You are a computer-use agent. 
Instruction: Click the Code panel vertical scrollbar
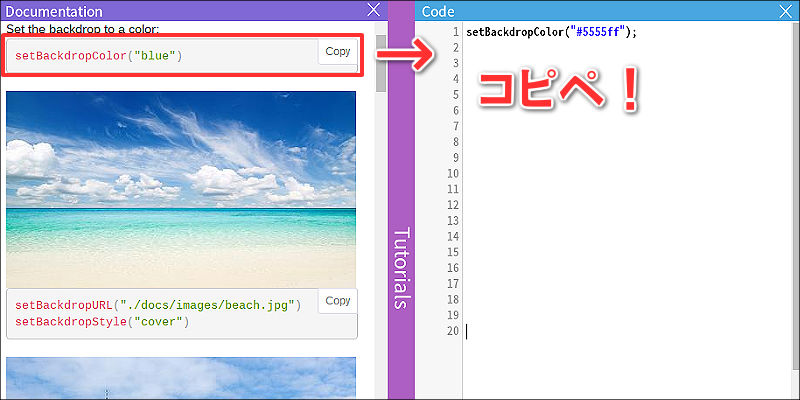click(796, 196)
